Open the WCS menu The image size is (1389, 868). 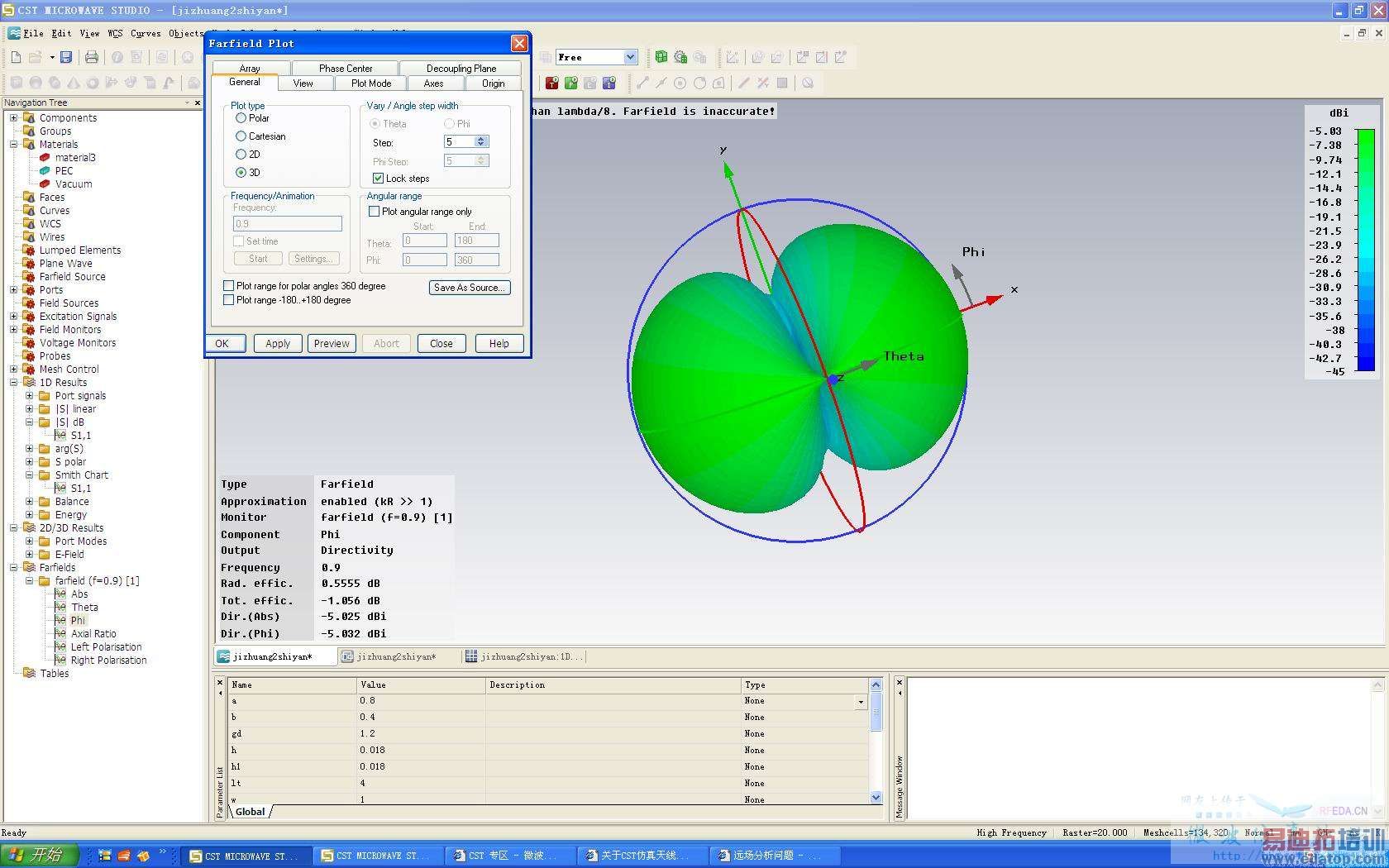point(115,33)
